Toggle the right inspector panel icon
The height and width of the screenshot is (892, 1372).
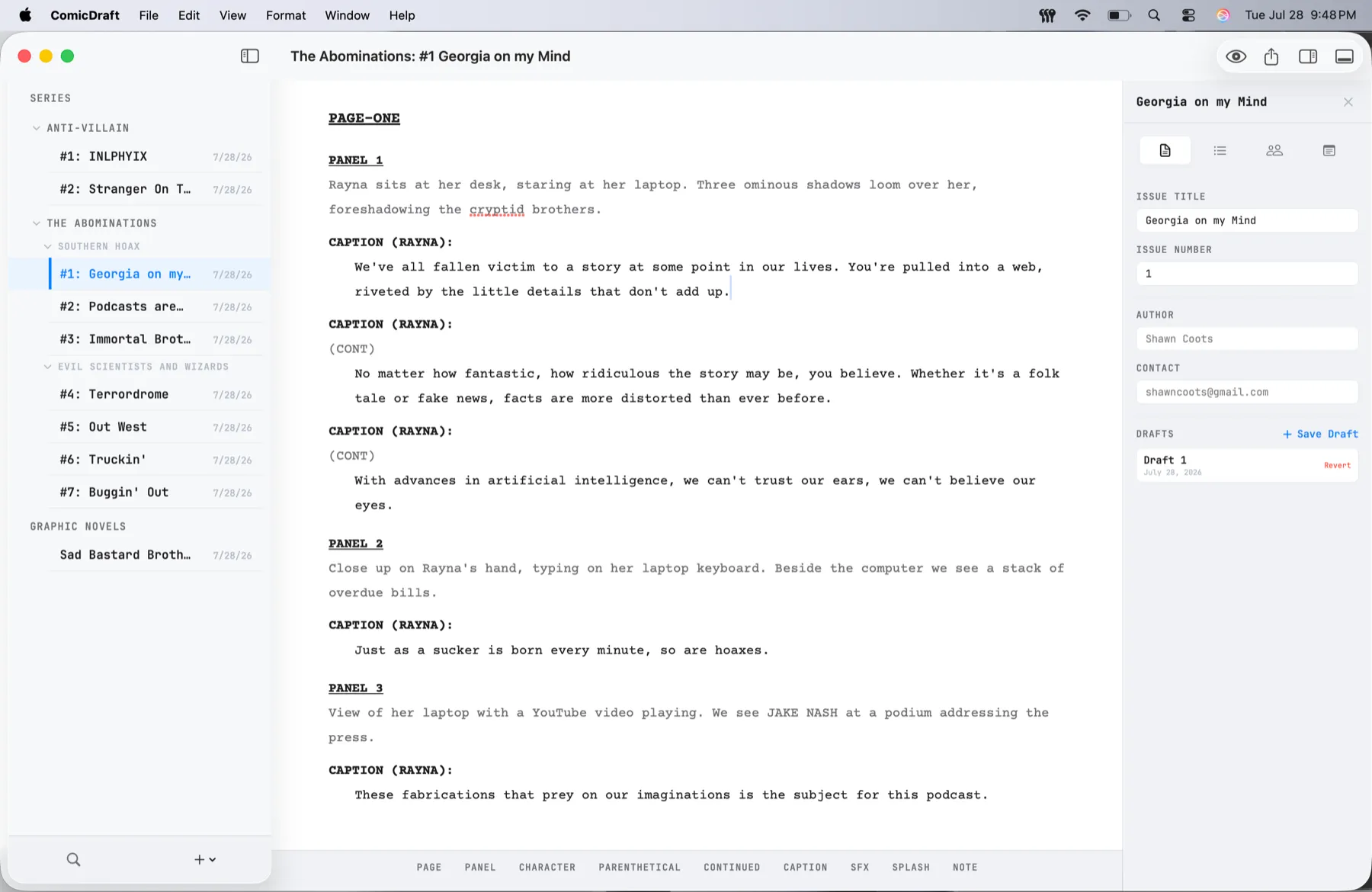pos(1308,56)
